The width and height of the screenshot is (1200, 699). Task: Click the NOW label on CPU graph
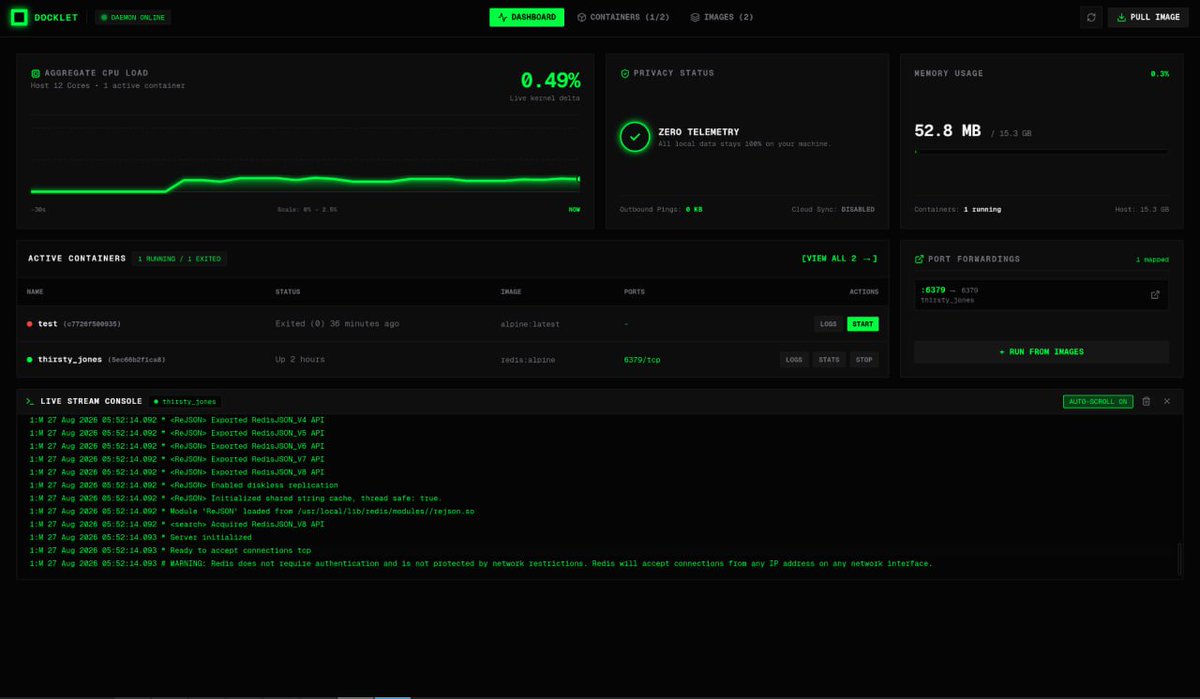[x=574, y=209]
